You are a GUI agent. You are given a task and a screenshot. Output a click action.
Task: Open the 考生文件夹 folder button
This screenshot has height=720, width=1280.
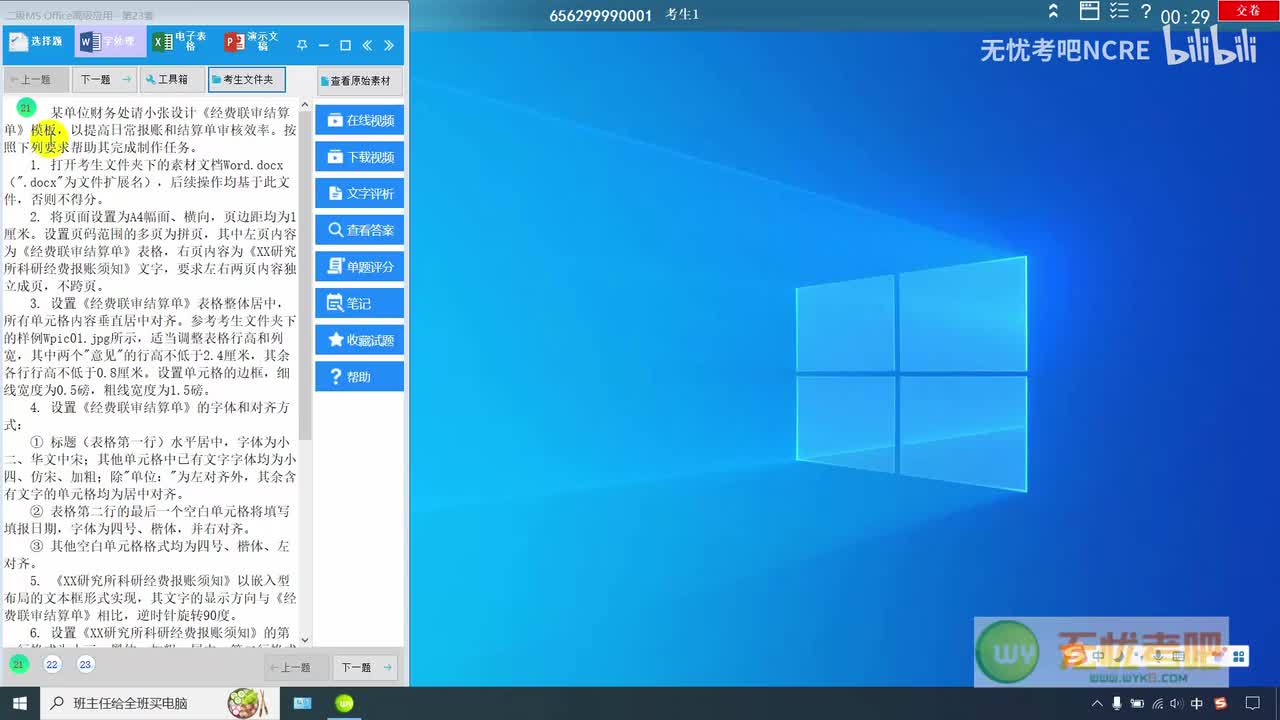[247, 79]
